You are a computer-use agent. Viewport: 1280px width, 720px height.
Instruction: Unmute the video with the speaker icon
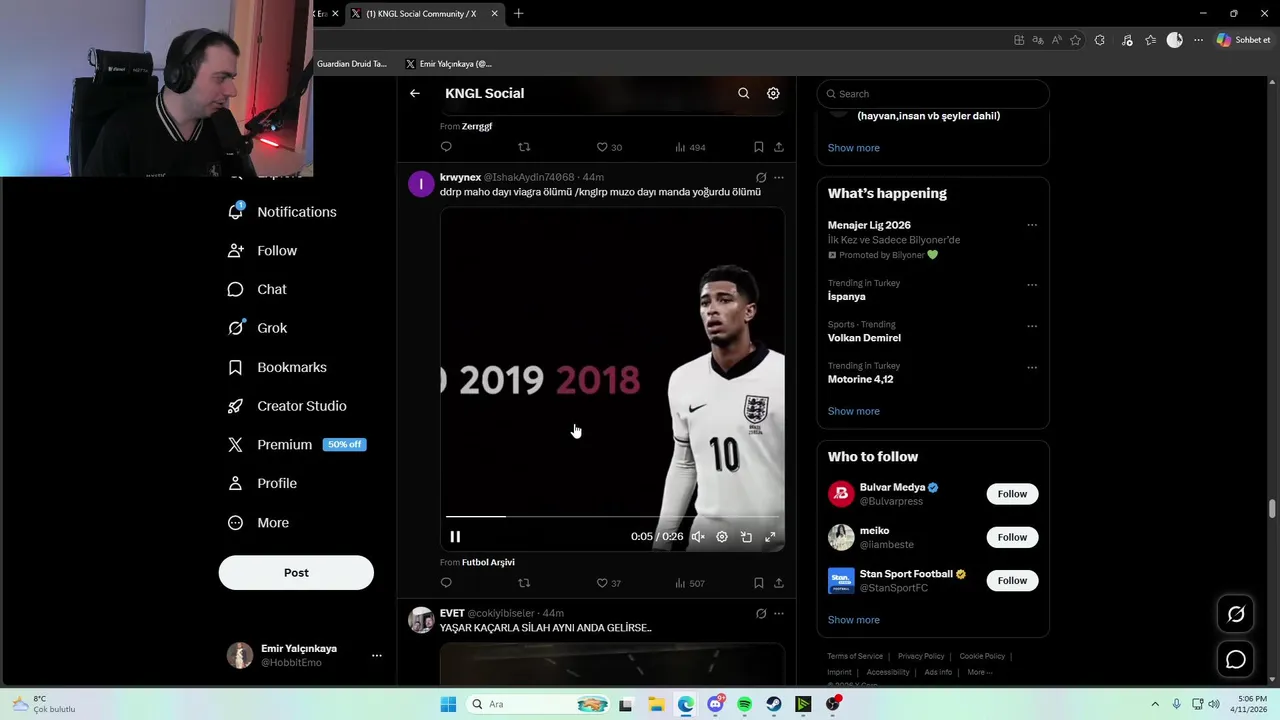(x=698, y=537)
